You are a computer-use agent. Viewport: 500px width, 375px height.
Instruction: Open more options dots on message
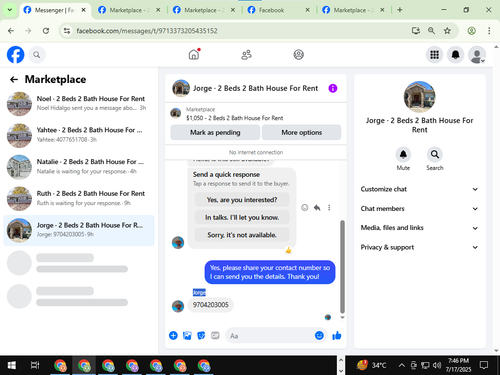point(329,208)
